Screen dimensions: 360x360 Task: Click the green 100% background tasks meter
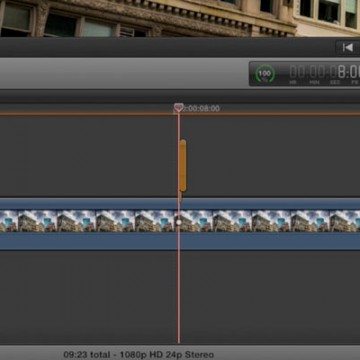(265, 73)
